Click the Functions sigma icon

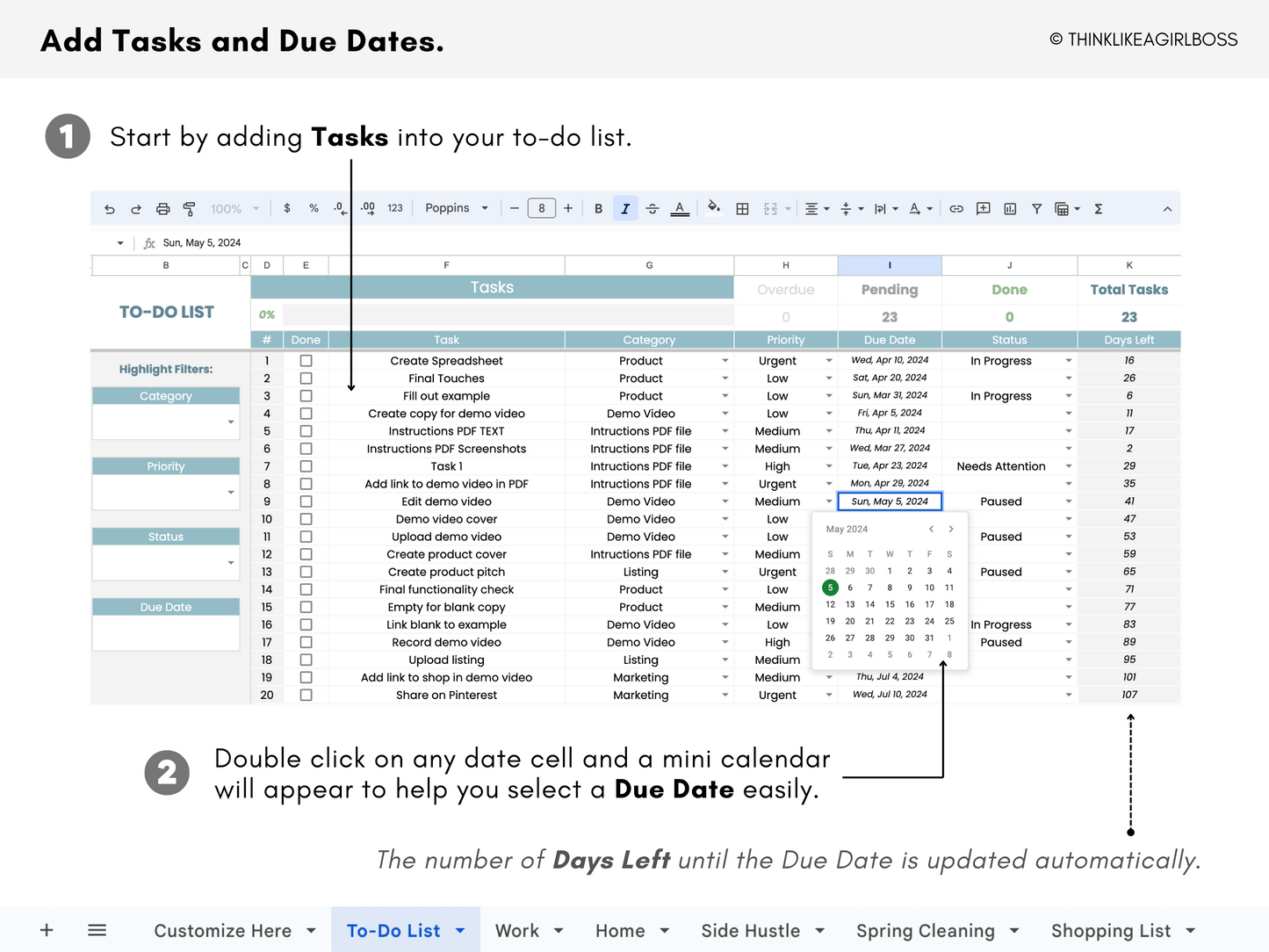[x=1099, y=208]
